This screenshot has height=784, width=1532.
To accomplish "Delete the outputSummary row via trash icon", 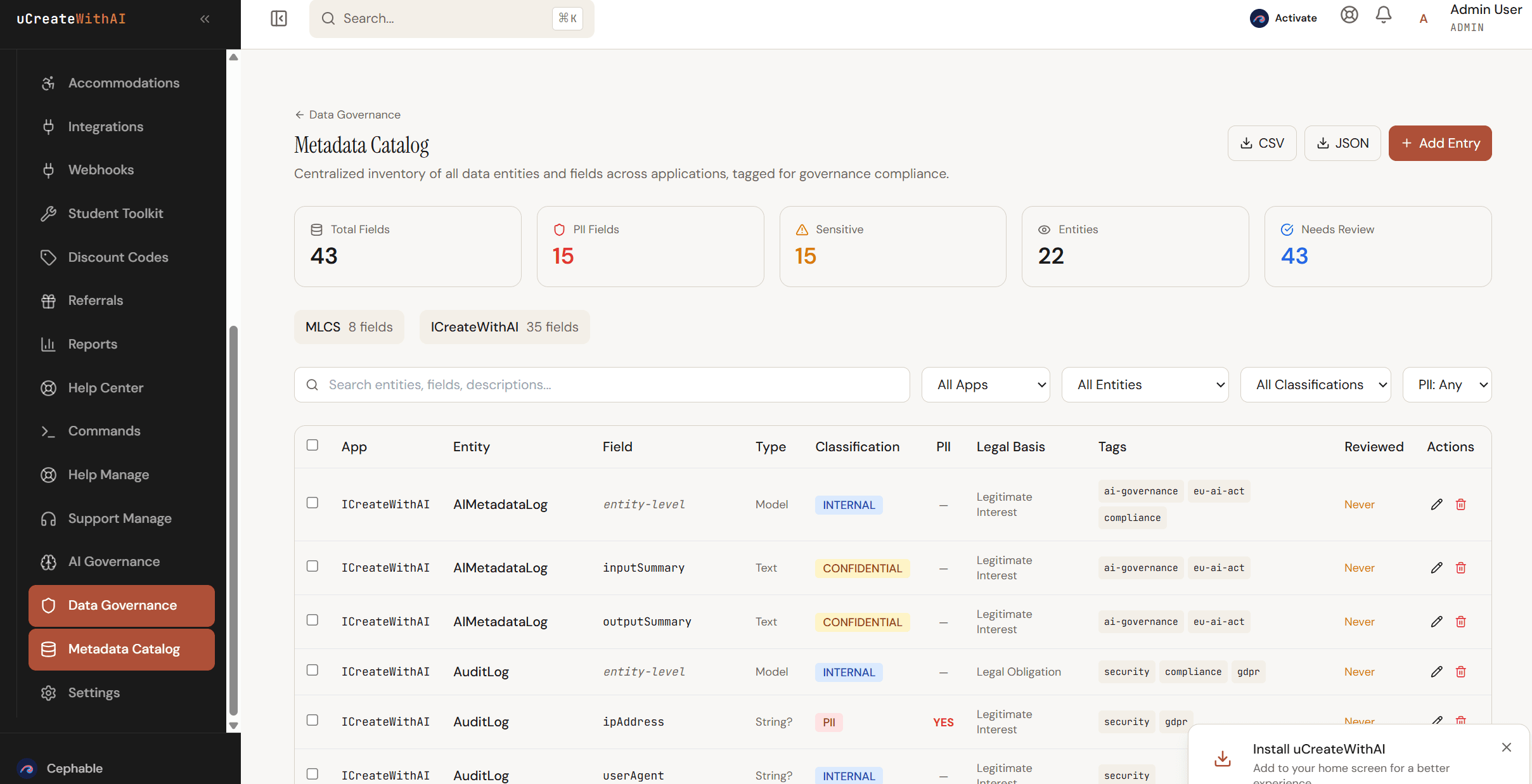I will [x=1461, y=622].
